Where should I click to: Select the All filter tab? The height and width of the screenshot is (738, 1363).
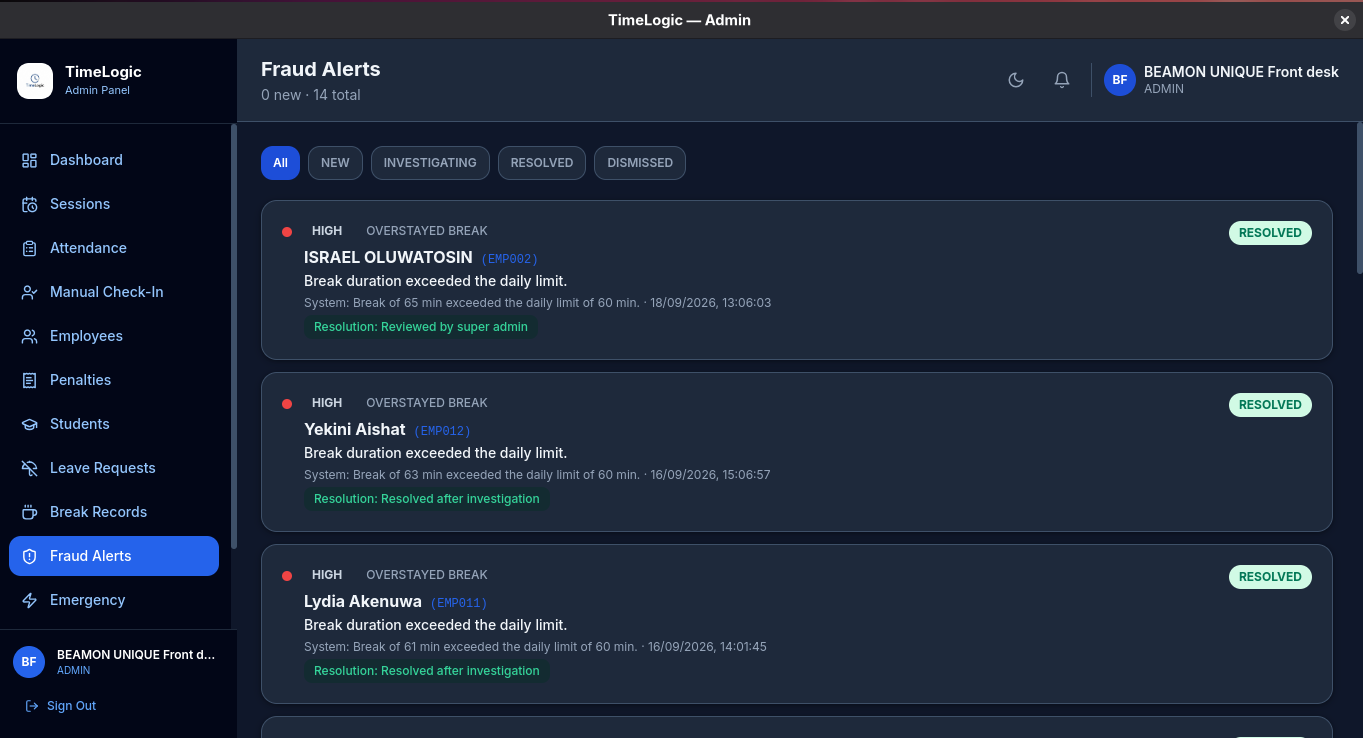pos(280,163)
